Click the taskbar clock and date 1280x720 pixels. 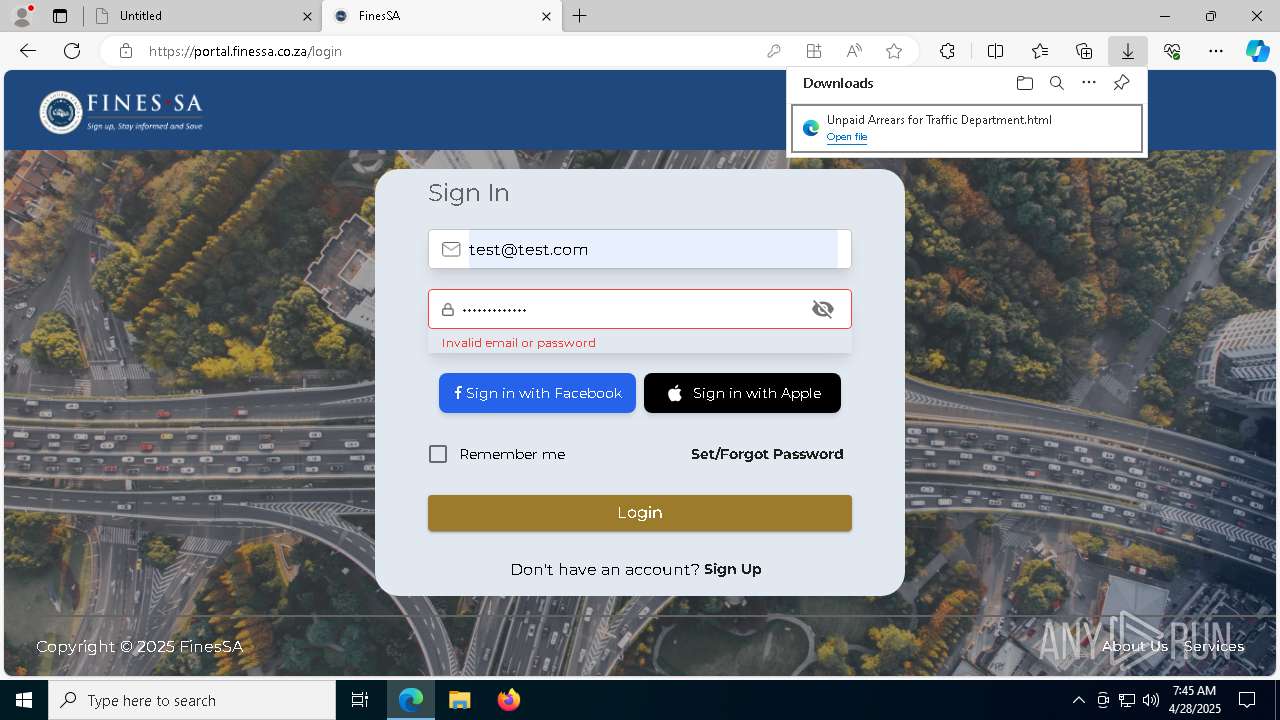point(1195,700)
